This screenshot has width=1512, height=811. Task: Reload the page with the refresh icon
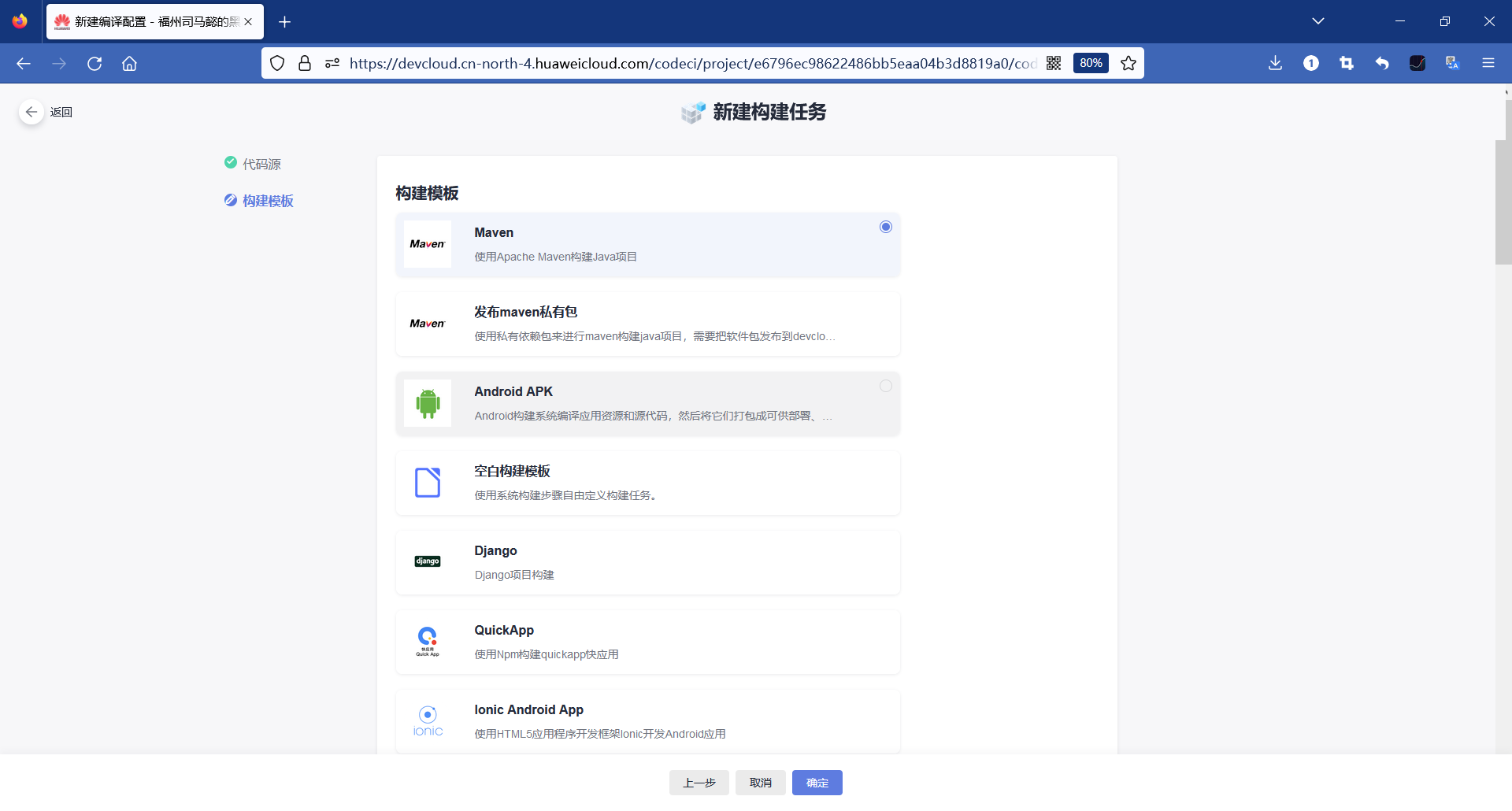(94, 64)
